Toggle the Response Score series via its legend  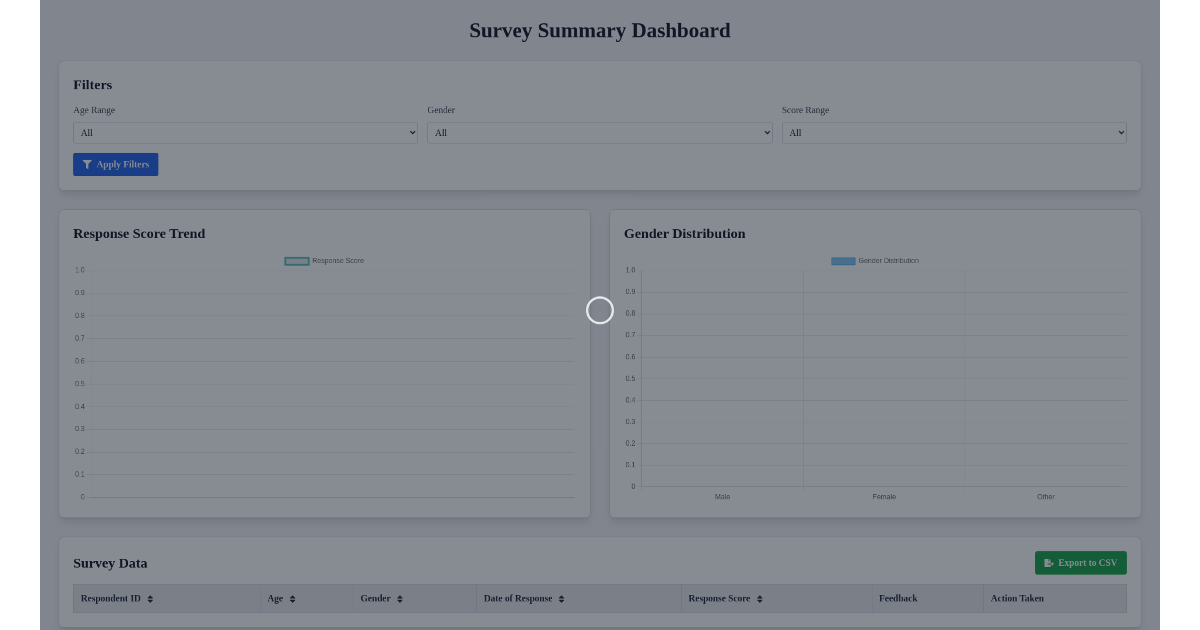[324, 260]
